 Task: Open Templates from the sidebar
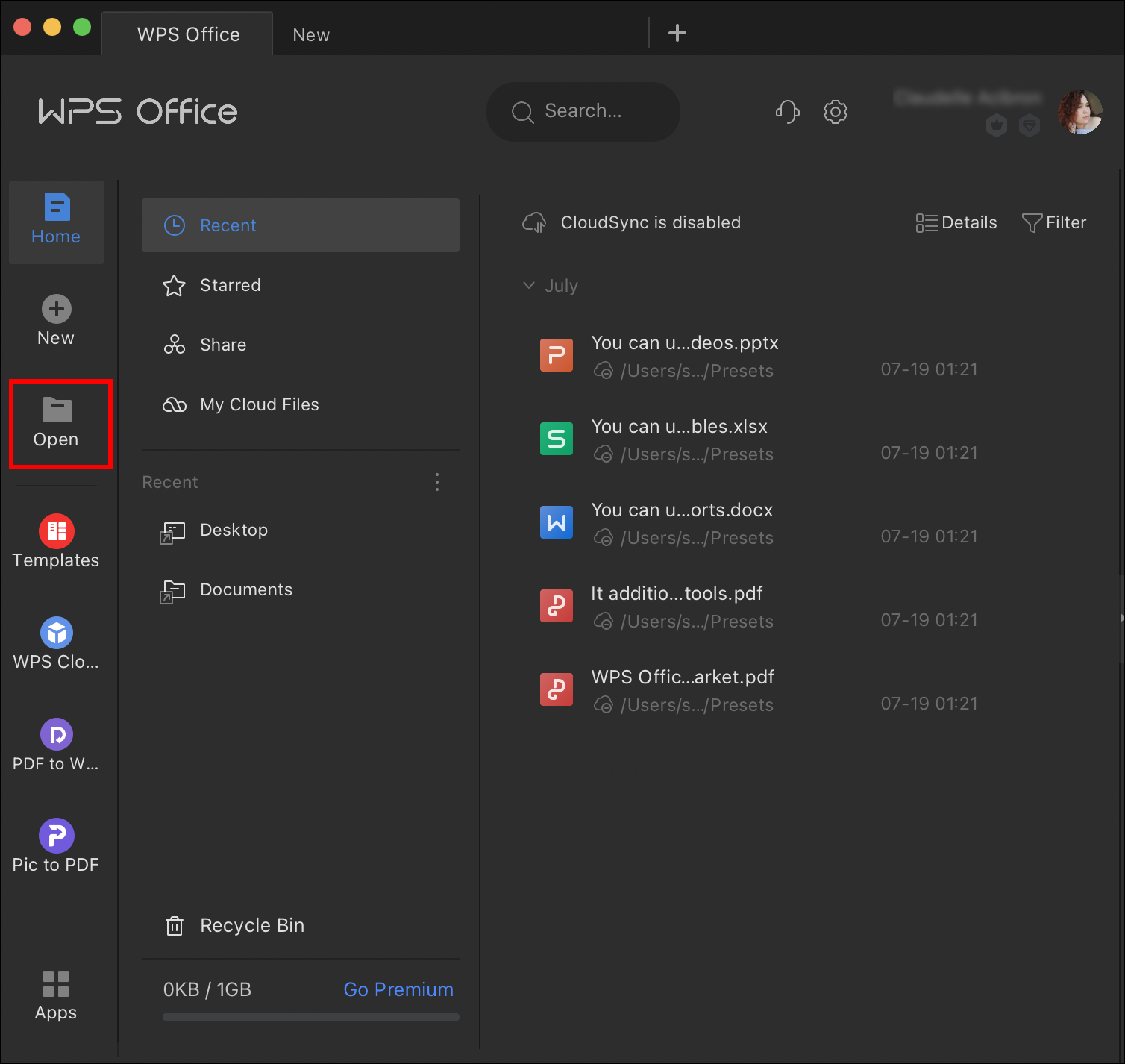pyautogui.click(x=57, y=542)
